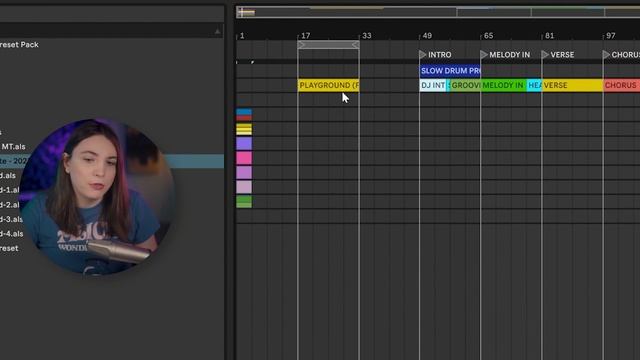This screenshot has height=360, width=640.
Task: Select the cyan HEA clip
Action: 534,85
